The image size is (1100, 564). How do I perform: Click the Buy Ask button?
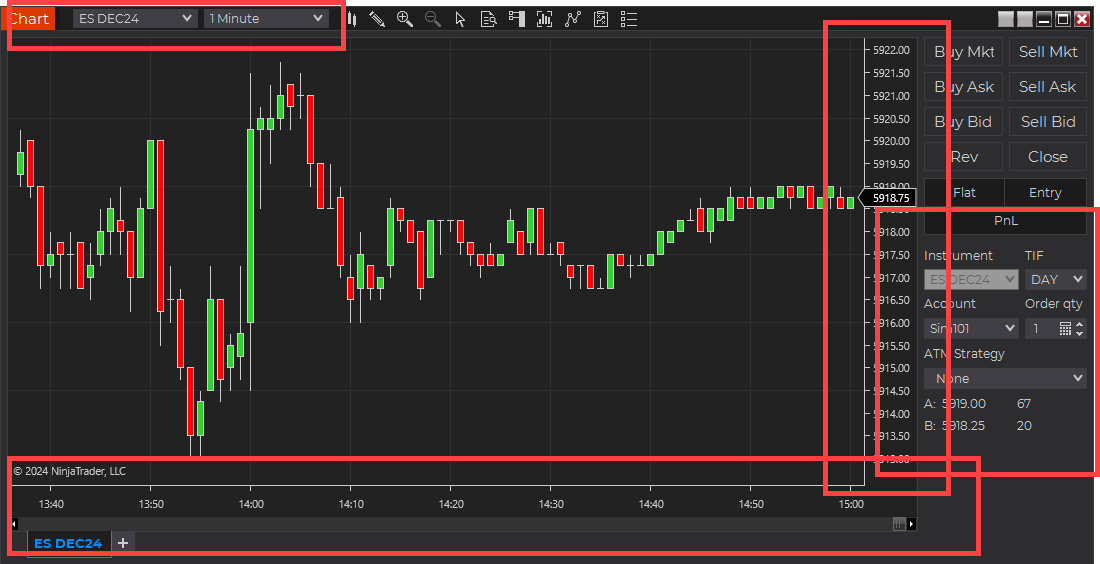[x=964, y=86]
